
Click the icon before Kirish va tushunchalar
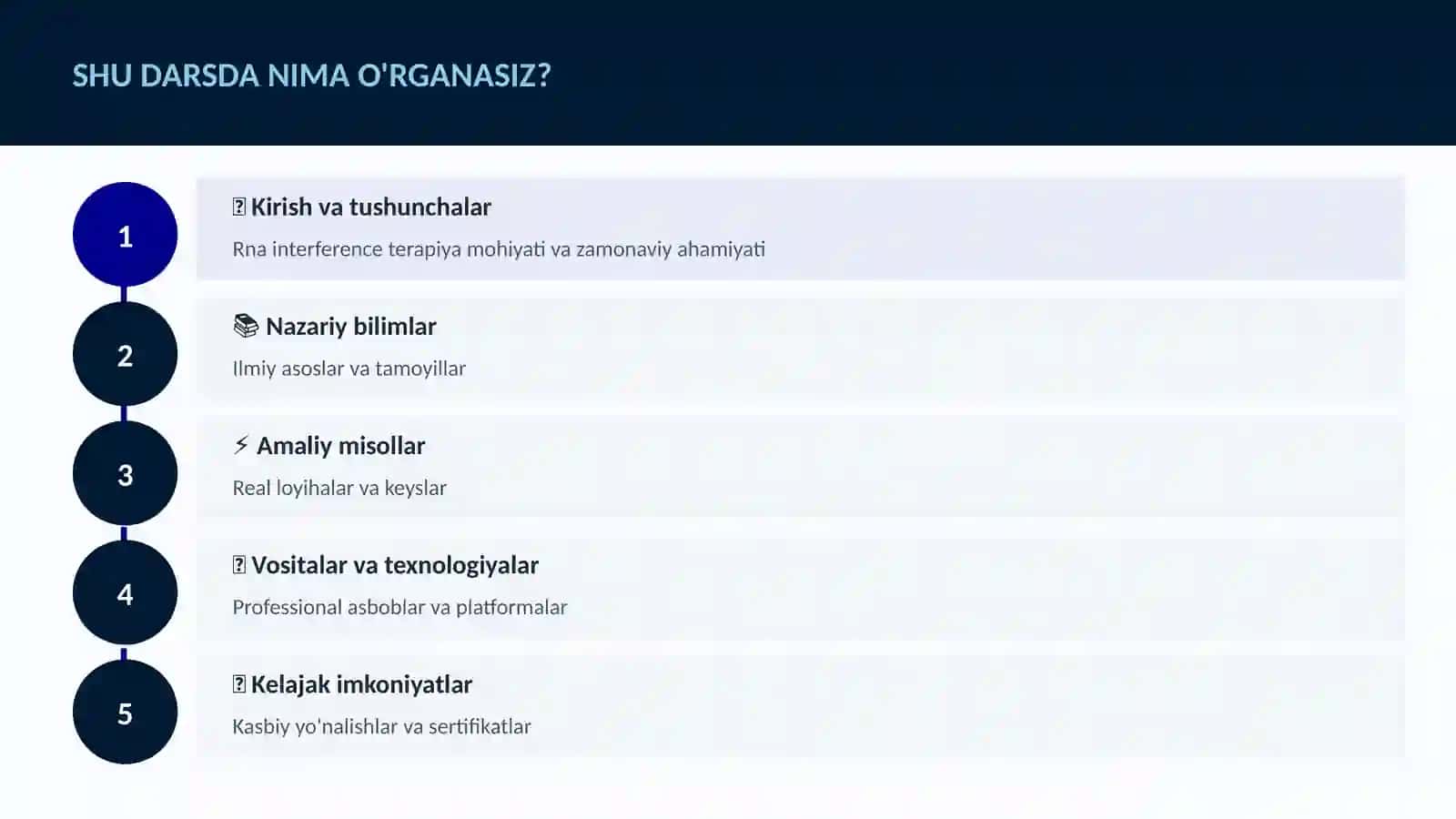pos(239,207)
